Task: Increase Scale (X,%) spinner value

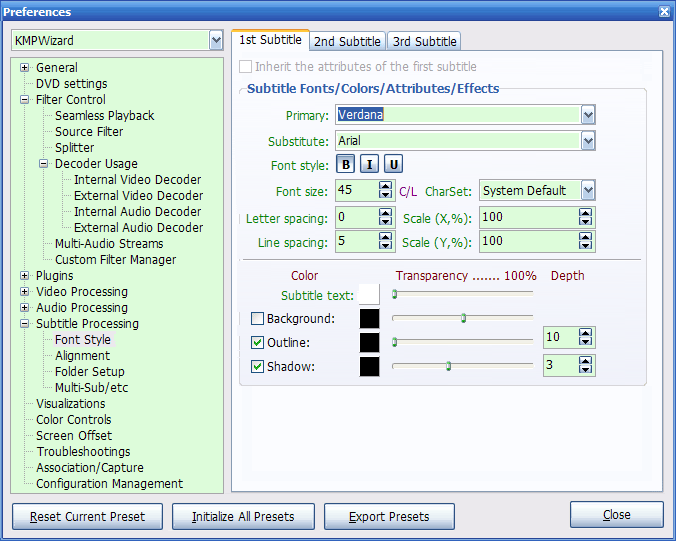Action: tap(586, 212)
